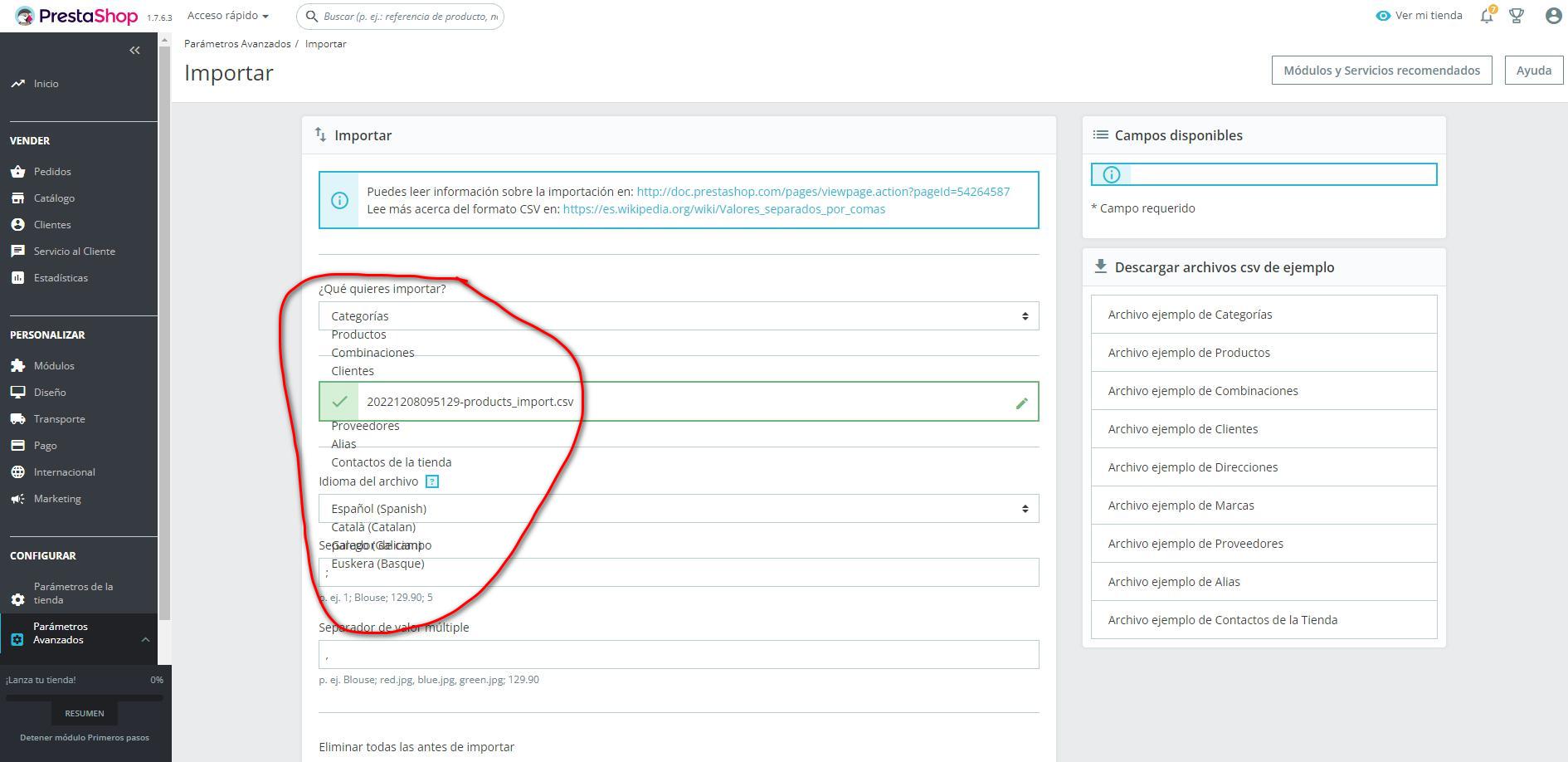This screenshot has width=1568, height=762.
Task: Click Parámetros Avanzados breadcrumb
Action: pyautogui.click(x=237, y=44)
